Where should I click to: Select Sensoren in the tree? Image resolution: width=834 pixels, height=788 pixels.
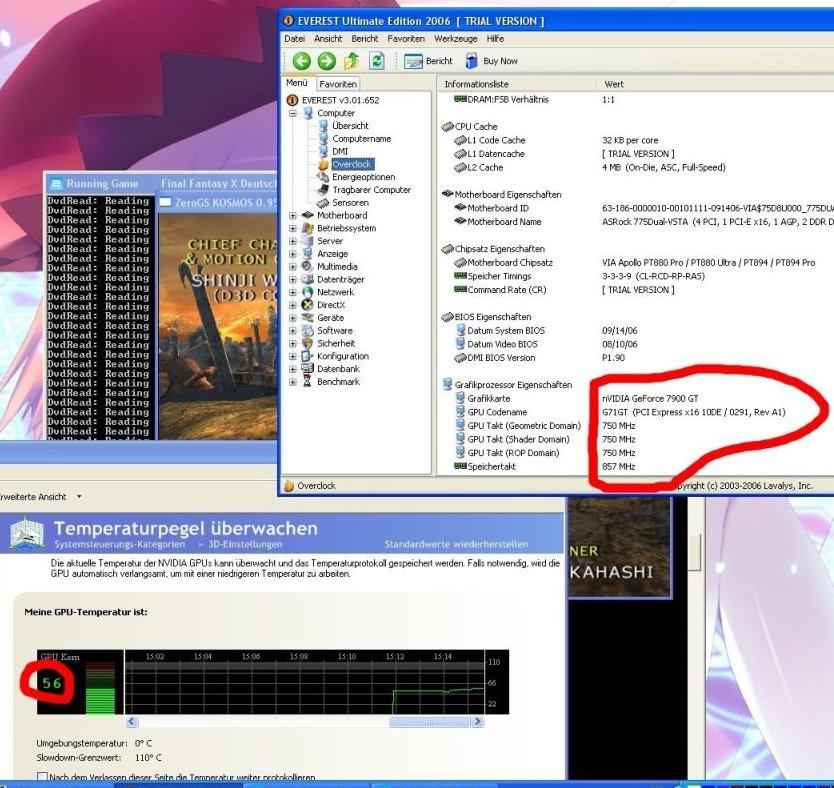pyautogui.click(x=350, y=203)
